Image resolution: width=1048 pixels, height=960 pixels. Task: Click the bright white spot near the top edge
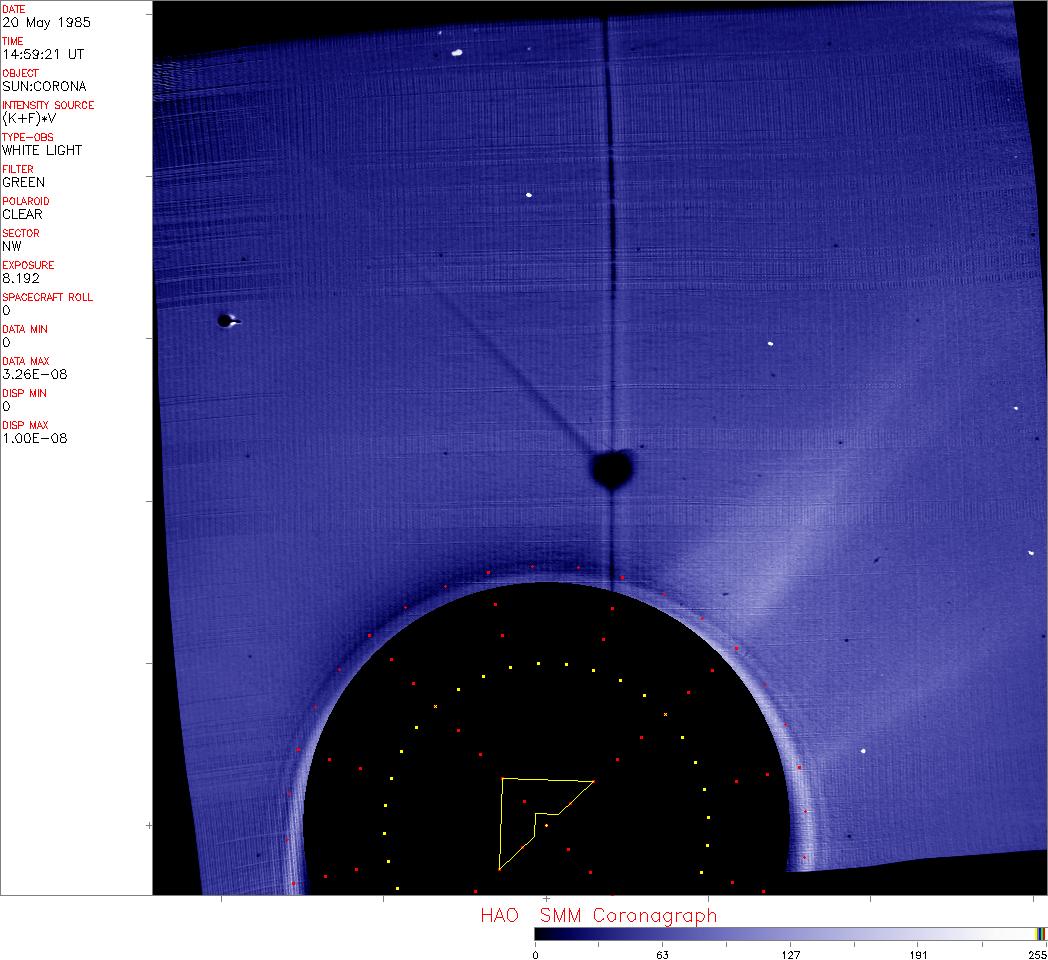coord(456,53)
